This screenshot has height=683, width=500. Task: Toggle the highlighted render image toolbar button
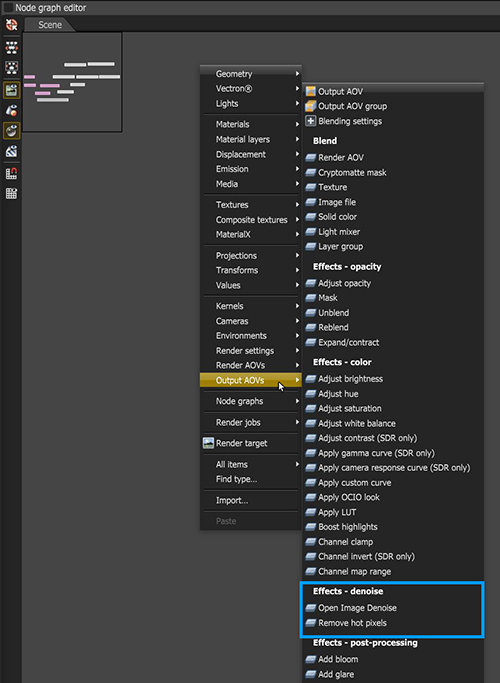(x=11, y=90)
